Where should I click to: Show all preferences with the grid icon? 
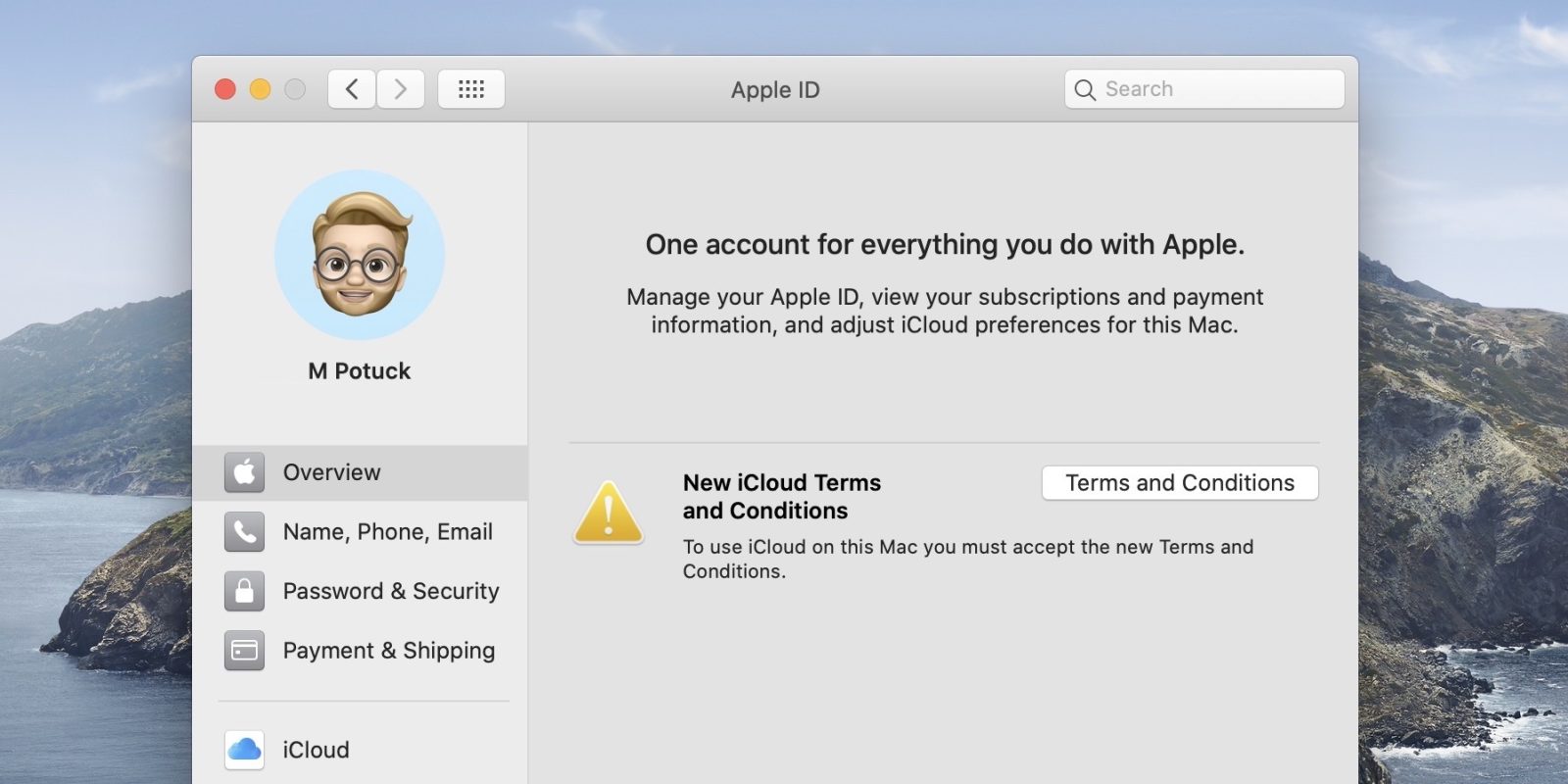pos(471,89)
